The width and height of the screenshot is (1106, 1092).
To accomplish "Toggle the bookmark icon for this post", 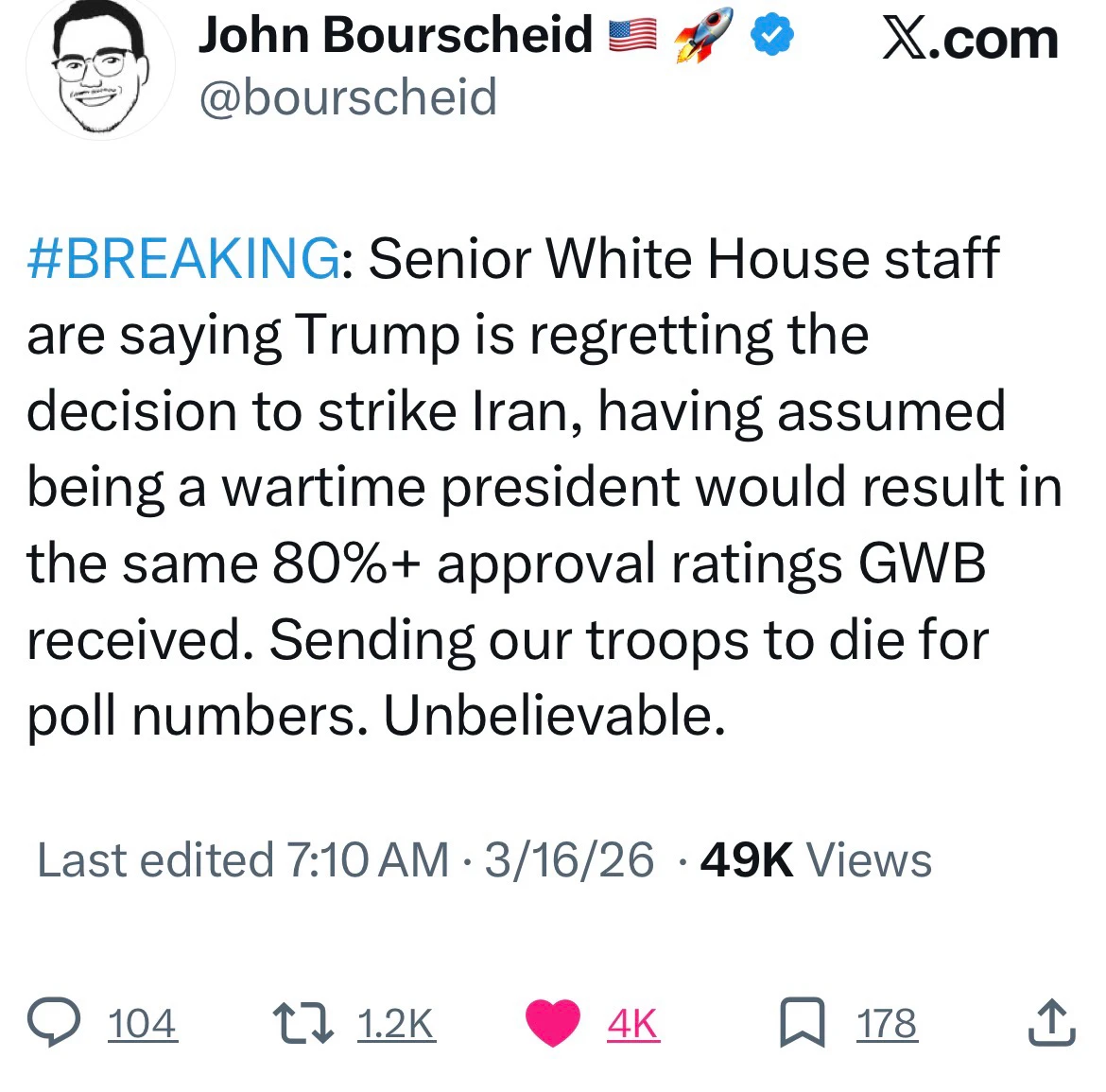I will 802,1024.
